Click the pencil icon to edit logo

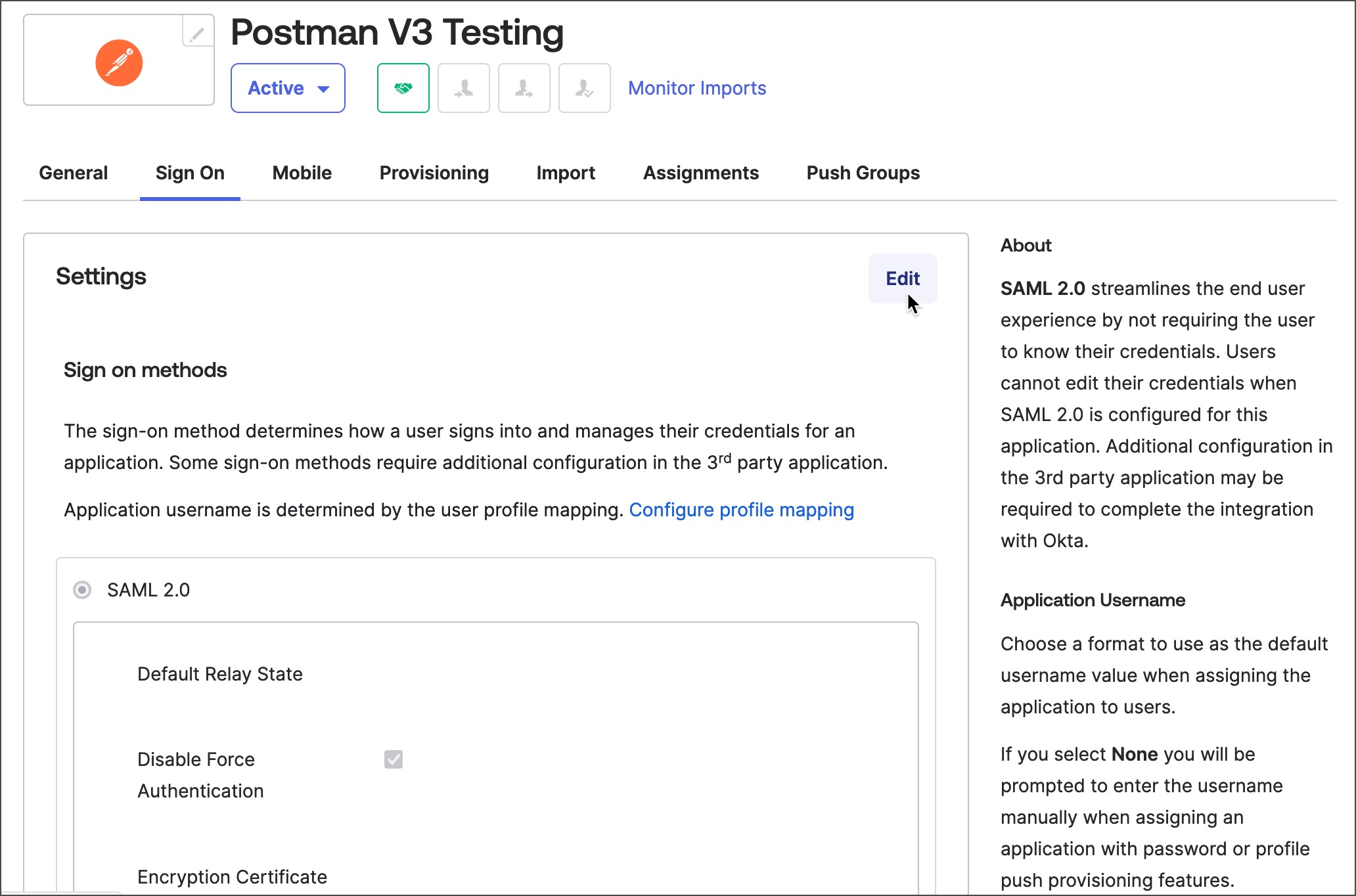click(x=197, y=33)
